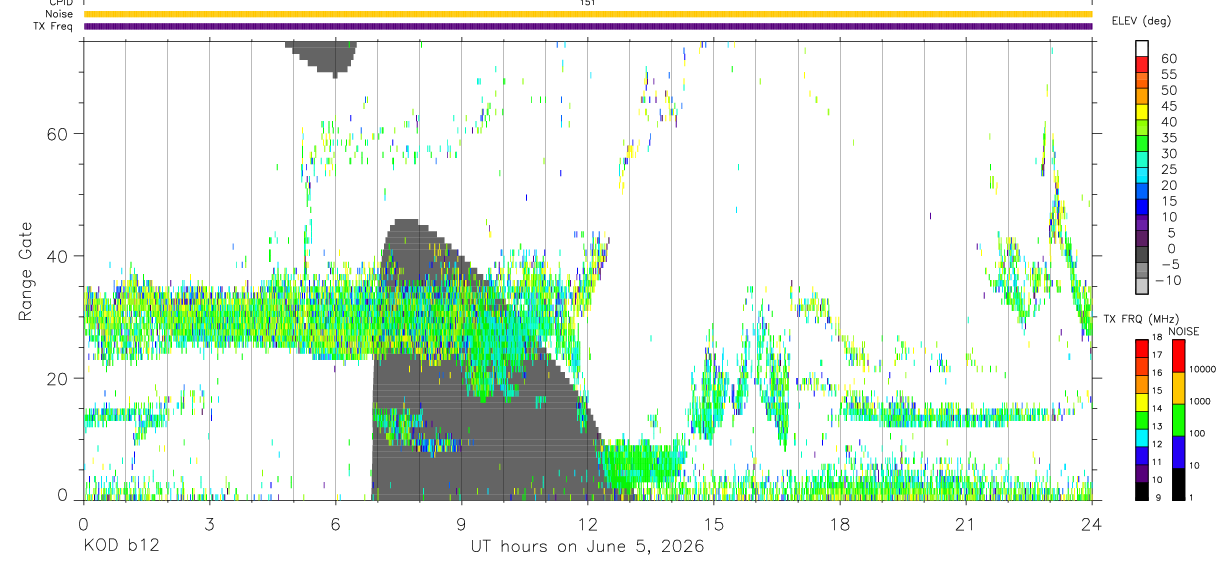Screen dimensions: 1228x567
Task: Click the x-axis tick label '18'
Action: pos(840,524)
